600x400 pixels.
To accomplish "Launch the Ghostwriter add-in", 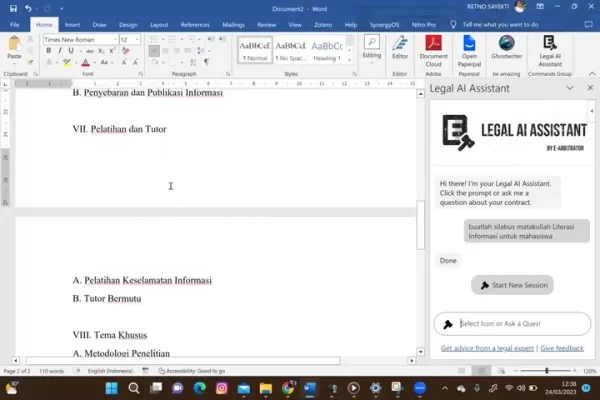I will (x=506, y=48).
